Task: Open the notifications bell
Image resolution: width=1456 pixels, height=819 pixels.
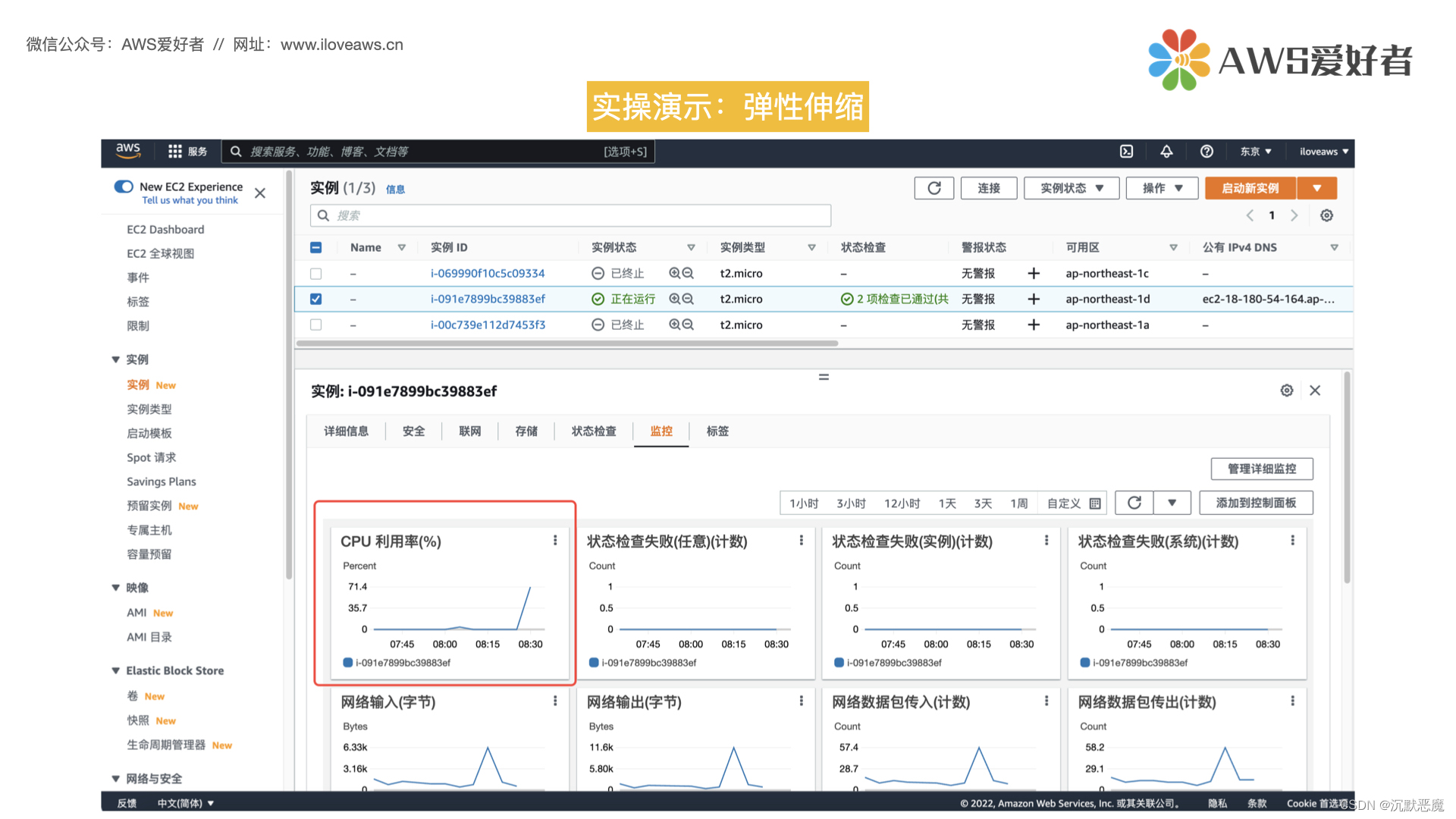Action: pyautogui.click(x=1166, y=152)
